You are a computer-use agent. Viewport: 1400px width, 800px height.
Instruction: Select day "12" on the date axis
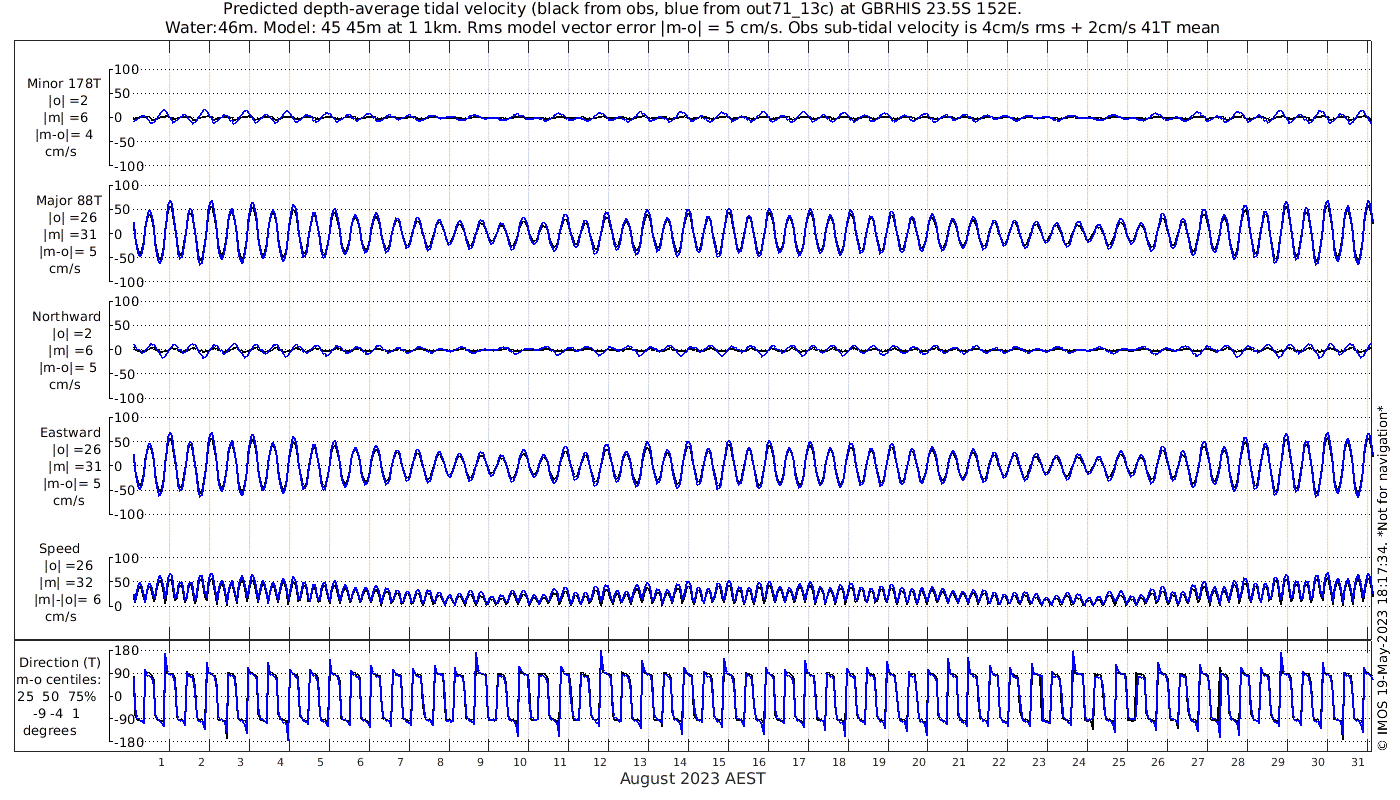click(x=600, y=762)
